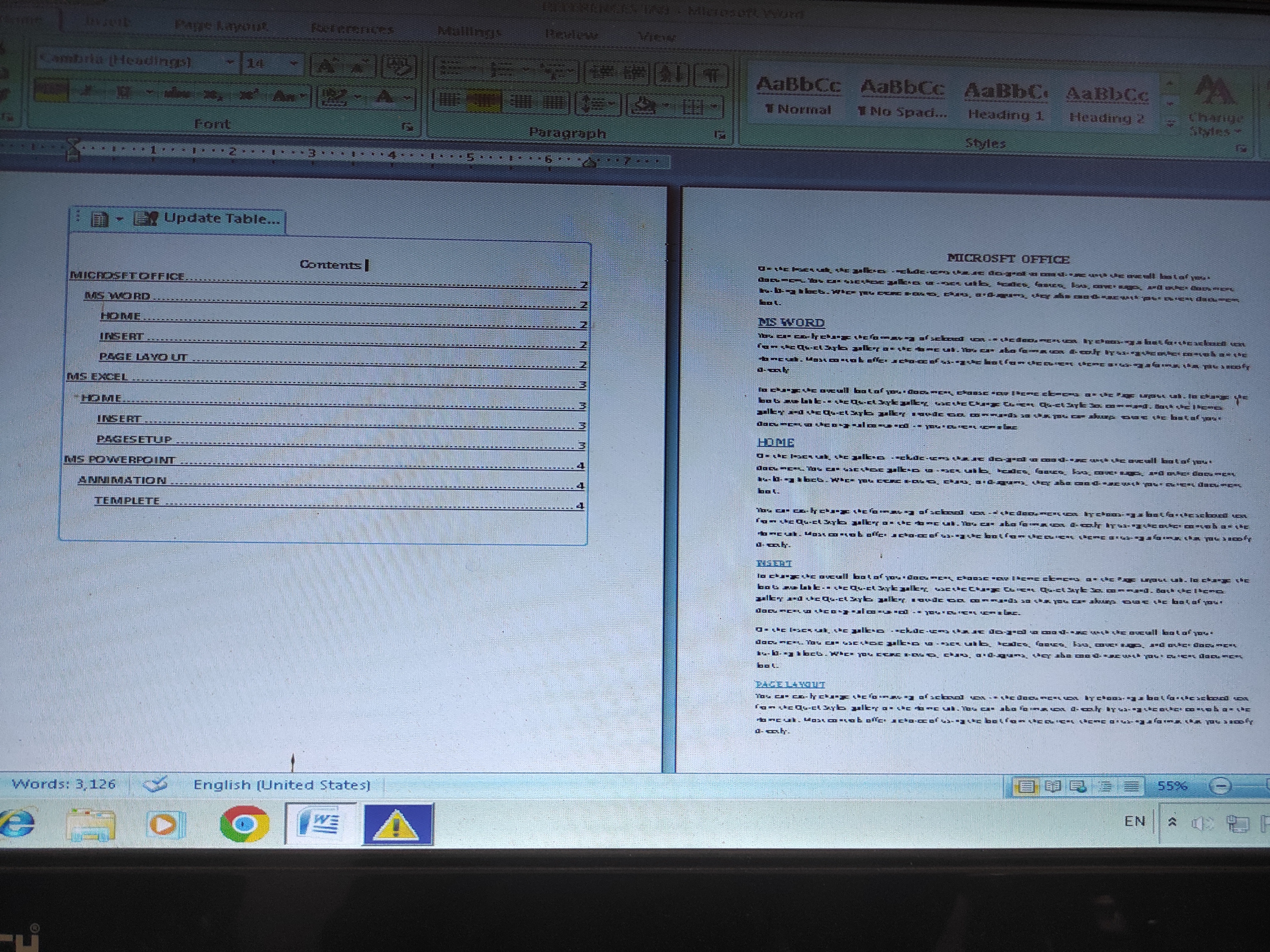This screenshot has width=1270, height=952.
Task: Switch to Full Screen Reading view
Action: (x=1053, y=786)
